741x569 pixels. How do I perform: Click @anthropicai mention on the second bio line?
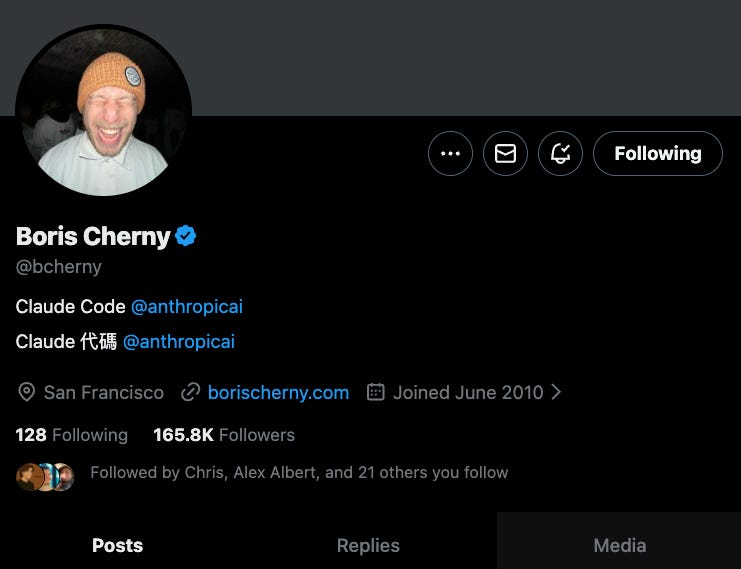179,342
